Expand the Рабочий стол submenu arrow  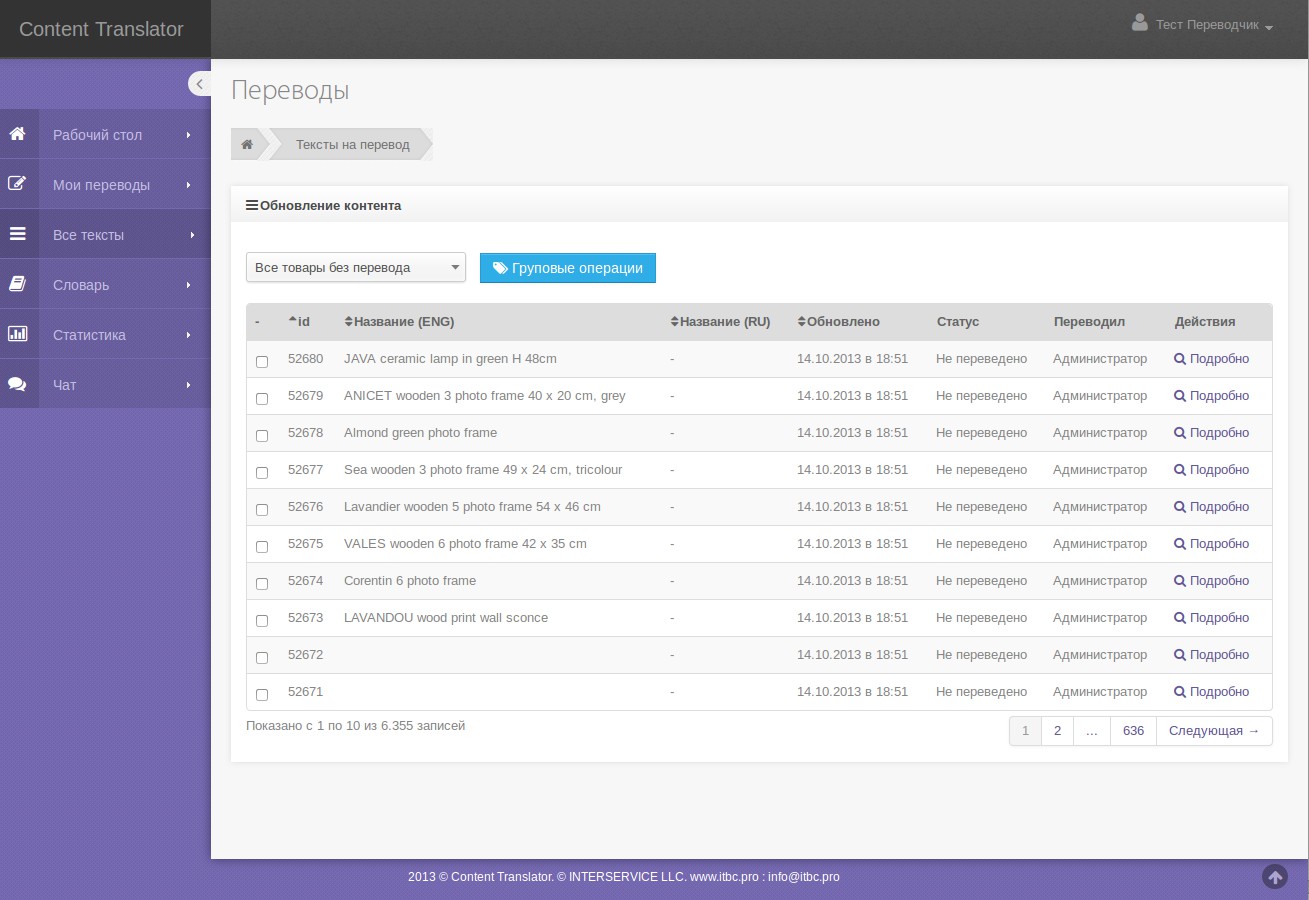188,135
